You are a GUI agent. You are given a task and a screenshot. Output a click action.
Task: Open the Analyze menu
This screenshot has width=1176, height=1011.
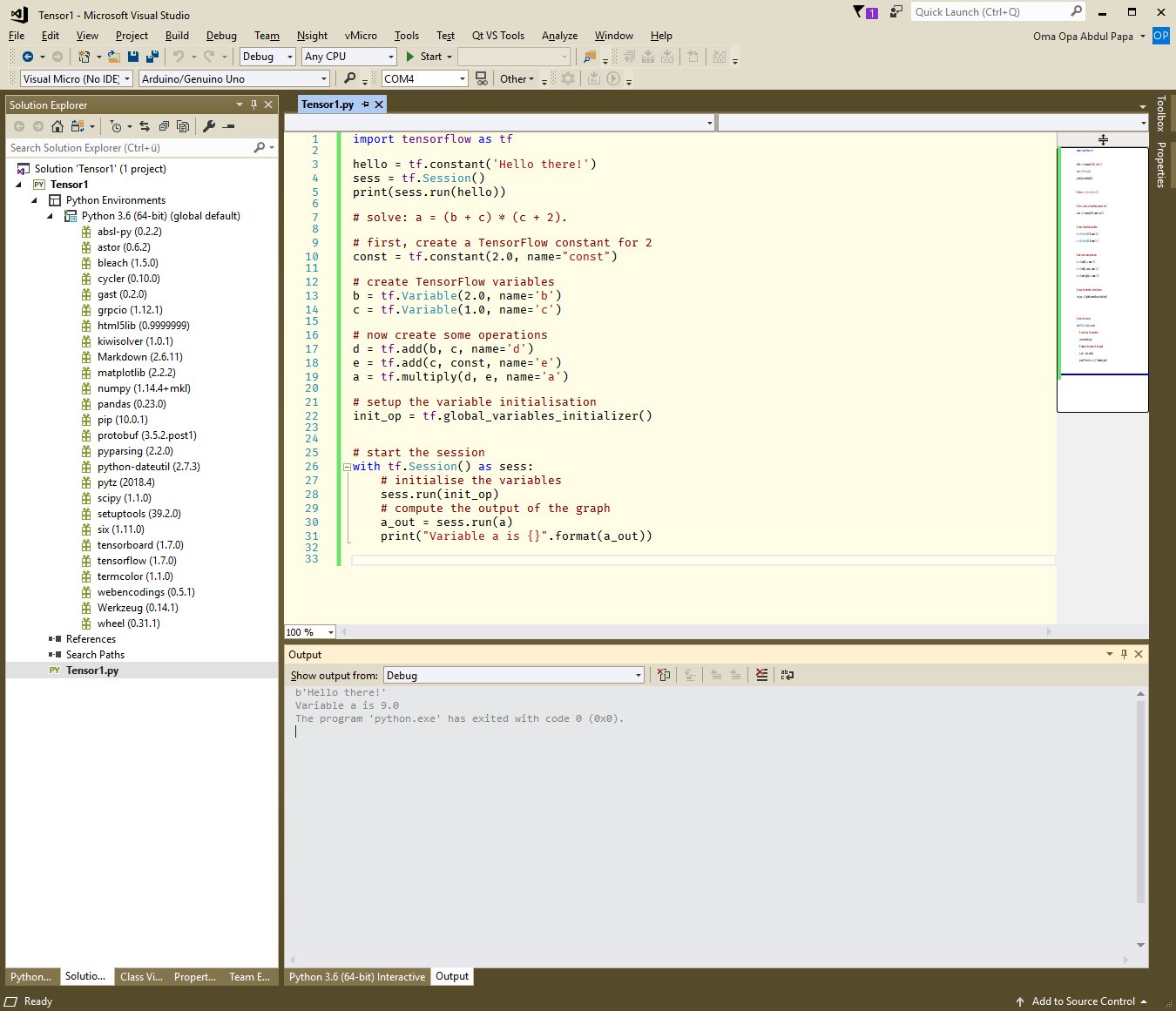[x=559, y=36]
